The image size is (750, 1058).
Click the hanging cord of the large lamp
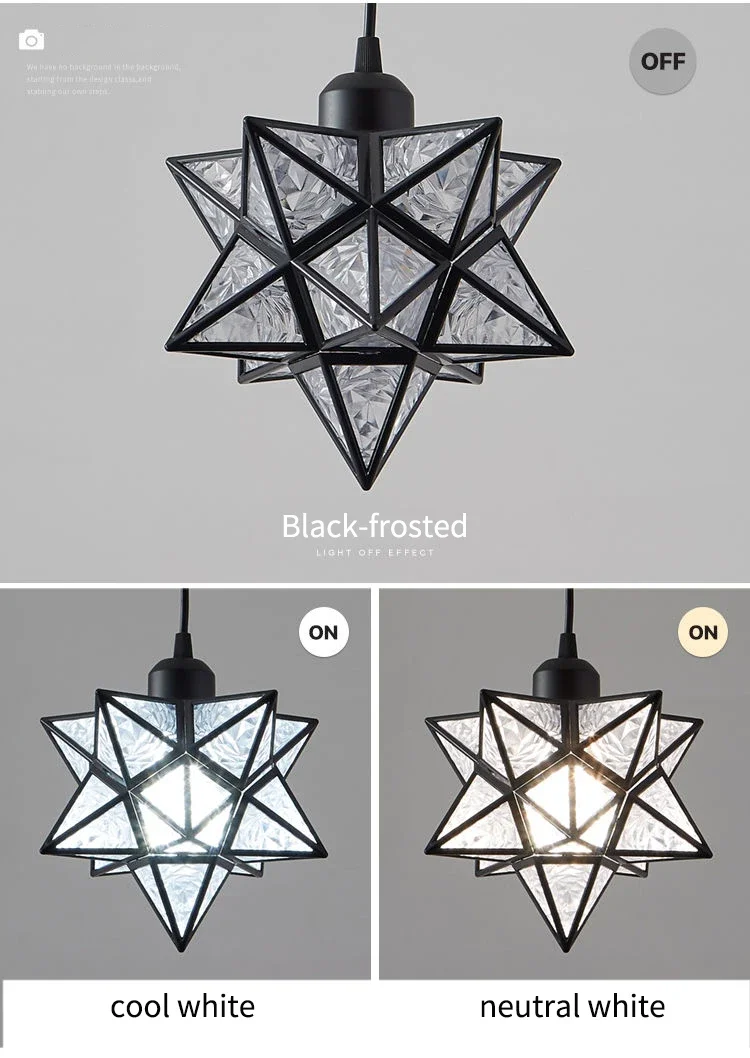tap(368, 20)
